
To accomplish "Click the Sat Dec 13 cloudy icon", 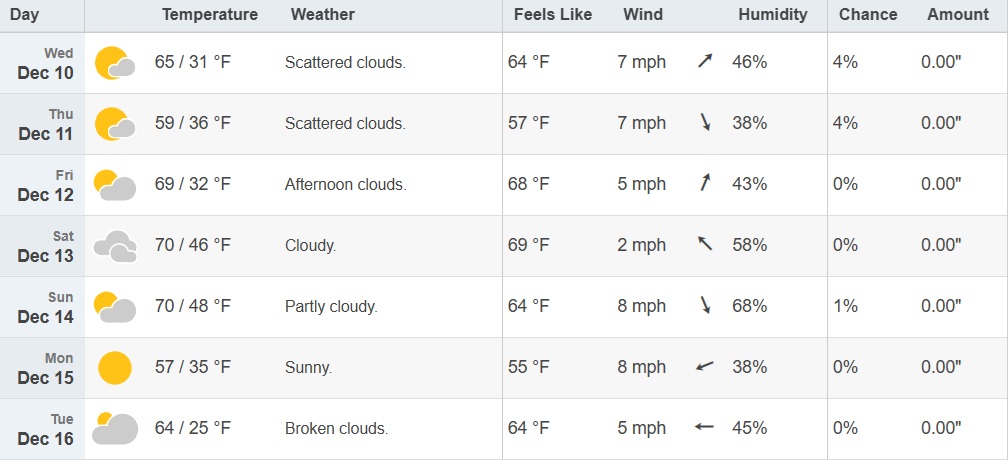I will pos(115,246).
